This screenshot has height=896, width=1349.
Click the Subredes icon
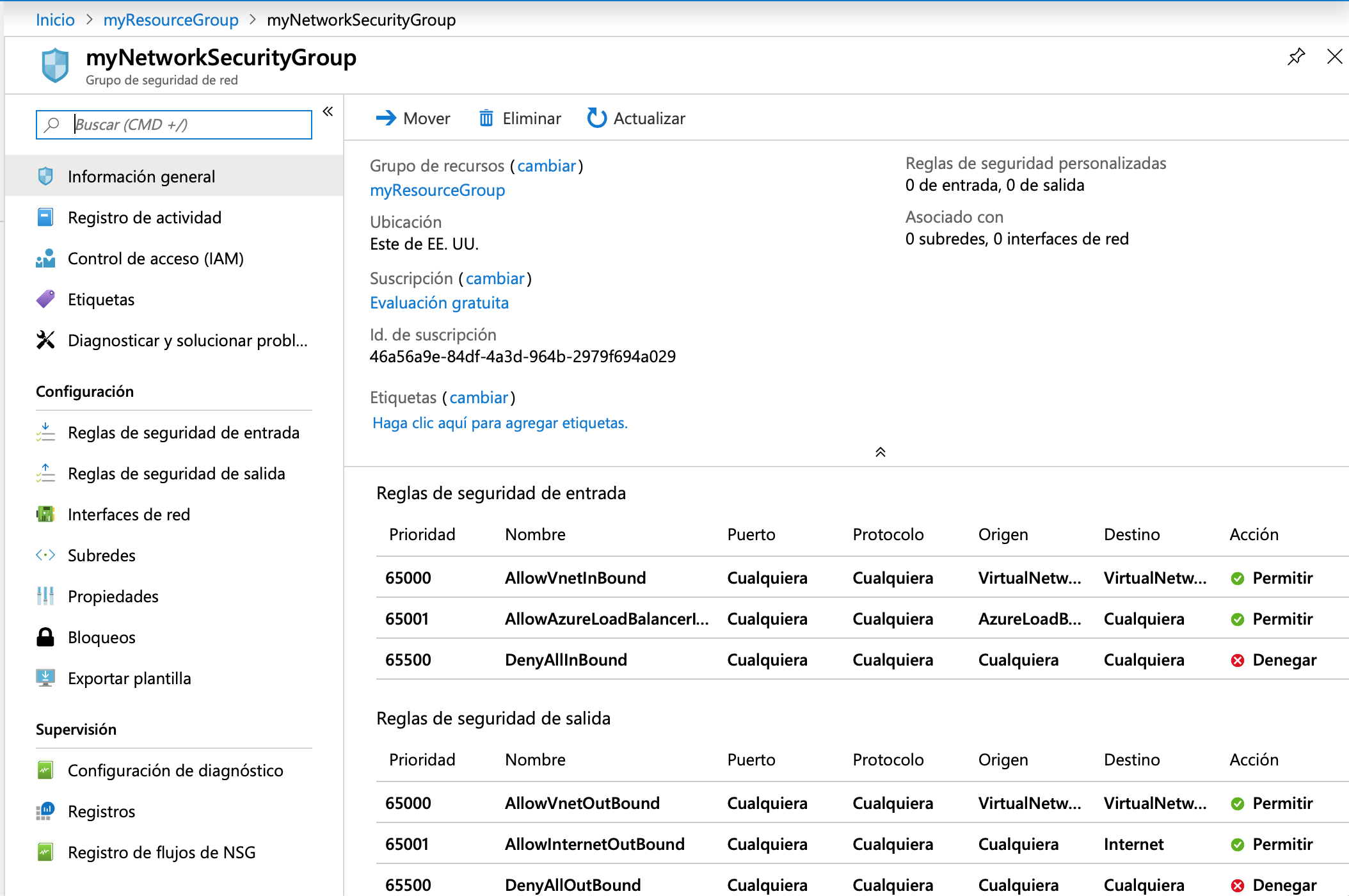coord(45,555)
